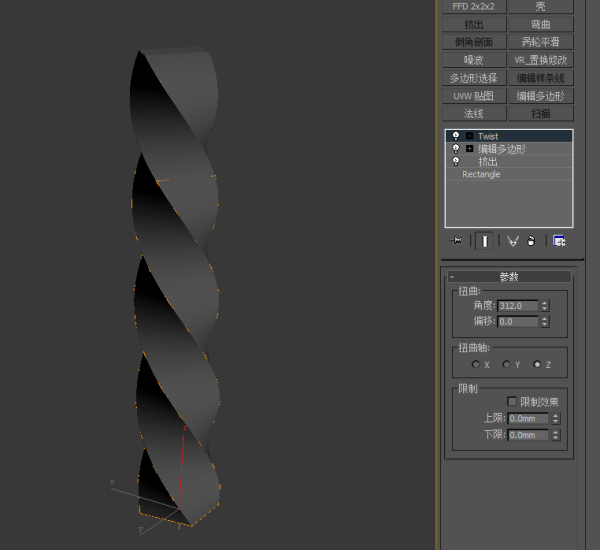Toggle 挤出 stack lightbulb visibility
Screen dimensions: 600x550
click(x=456, y=162)
